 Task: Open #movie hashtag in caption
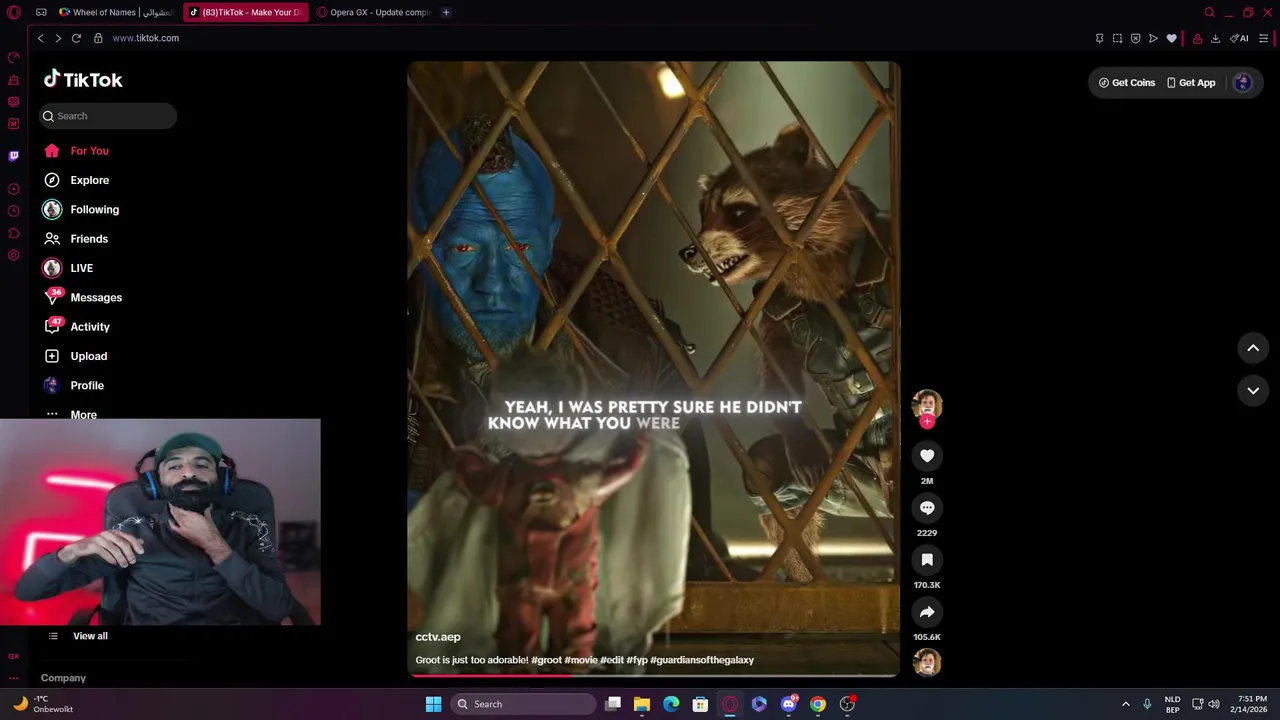click(x=581, y=660)
